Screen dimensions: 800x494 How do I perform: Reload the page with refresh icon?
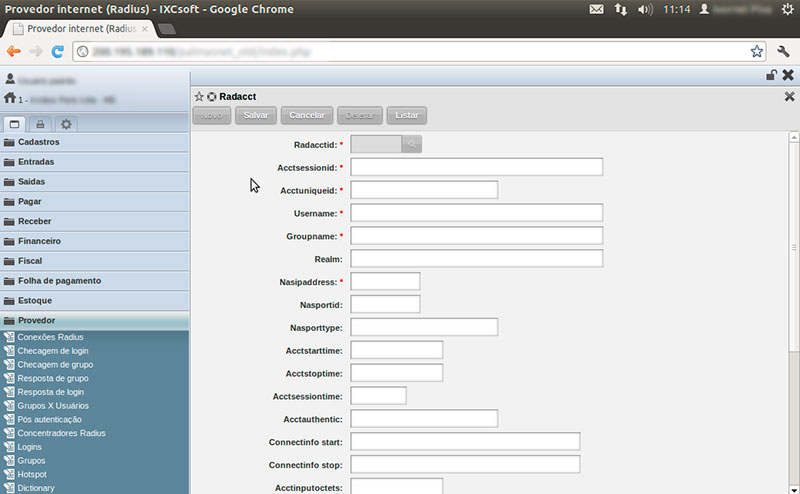58,51
